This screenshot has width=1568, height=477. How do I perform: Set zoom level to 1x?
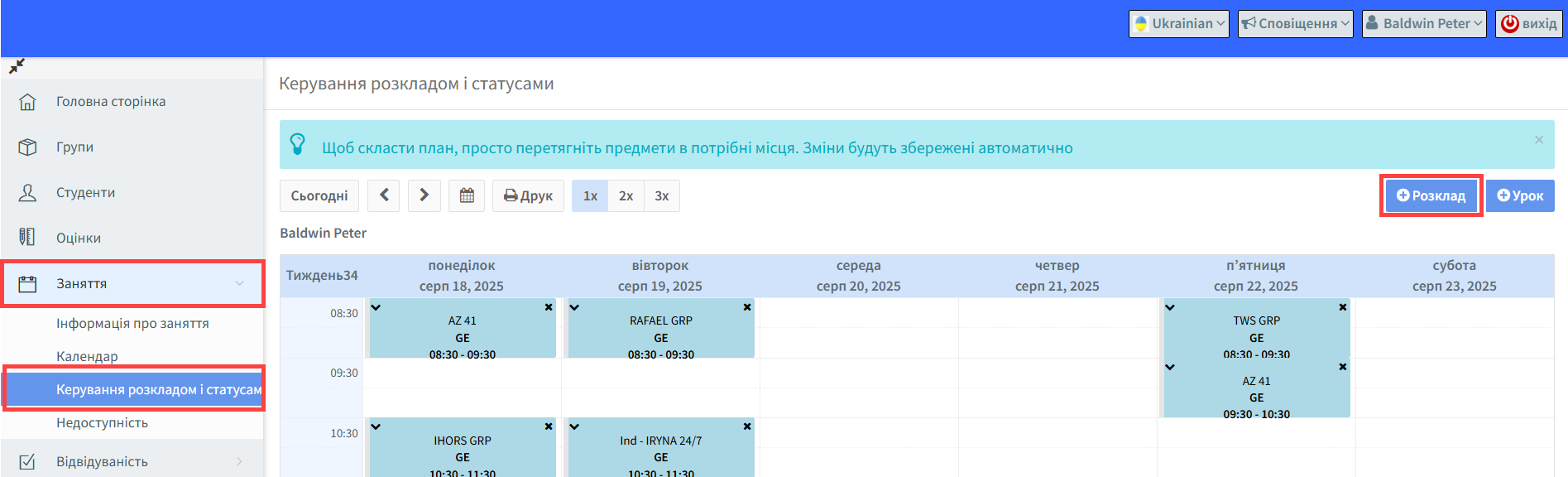590,195
